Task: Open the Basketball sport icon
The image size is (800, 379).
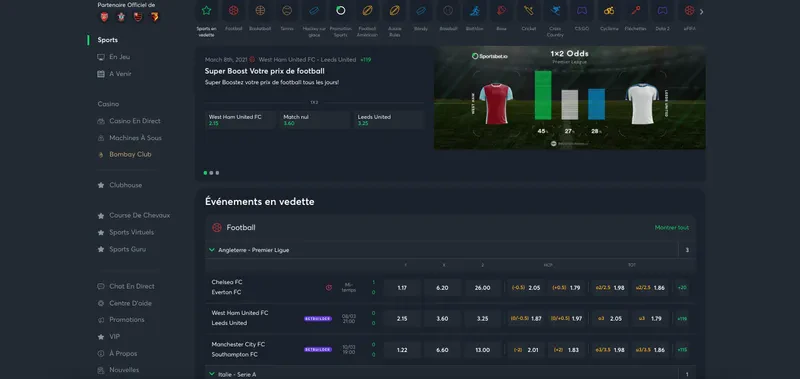Action: coord(260,10)
